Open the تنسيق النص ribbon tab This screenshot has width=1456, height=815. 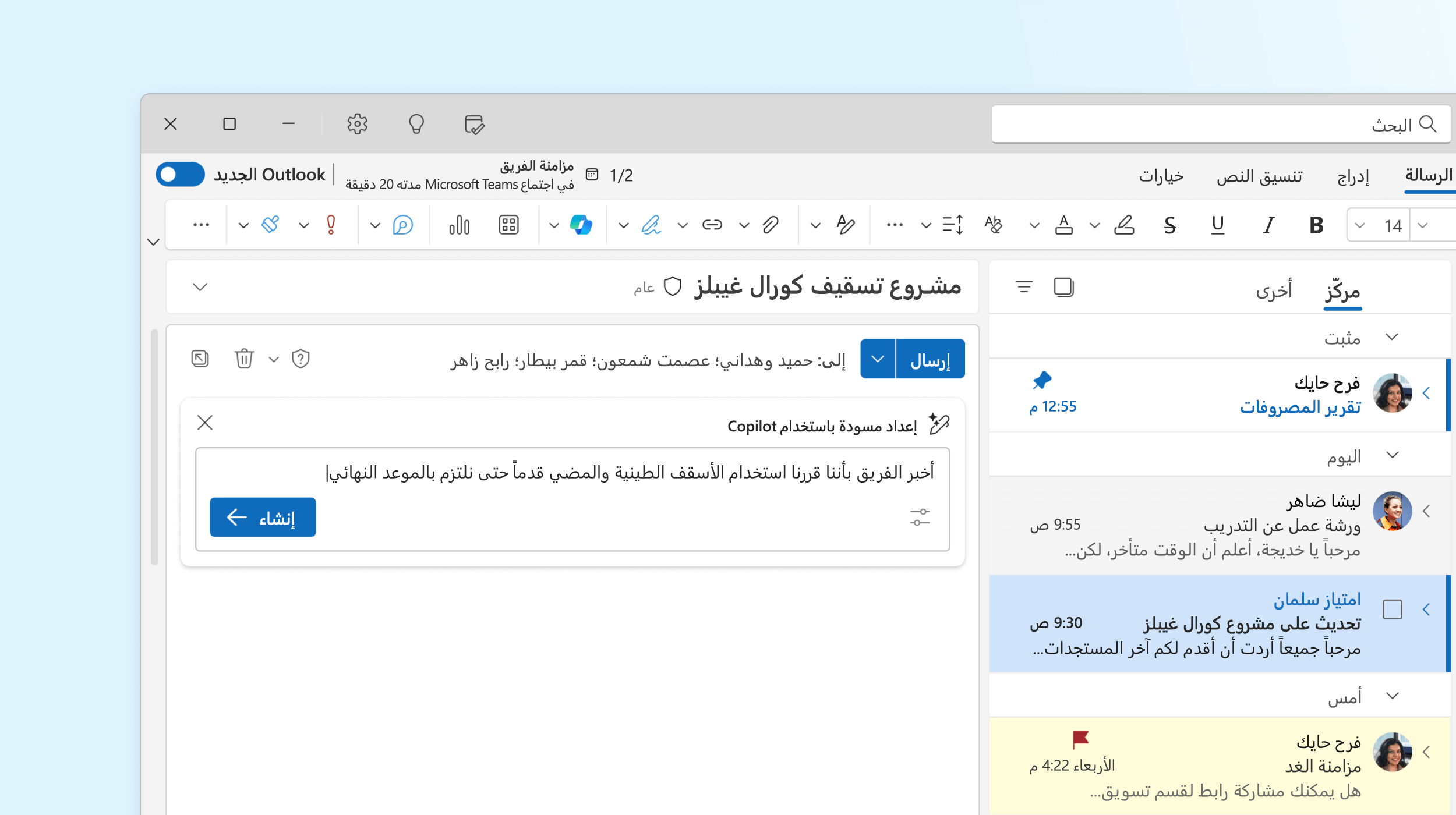pyautogui.click(x=1259, y=176)
